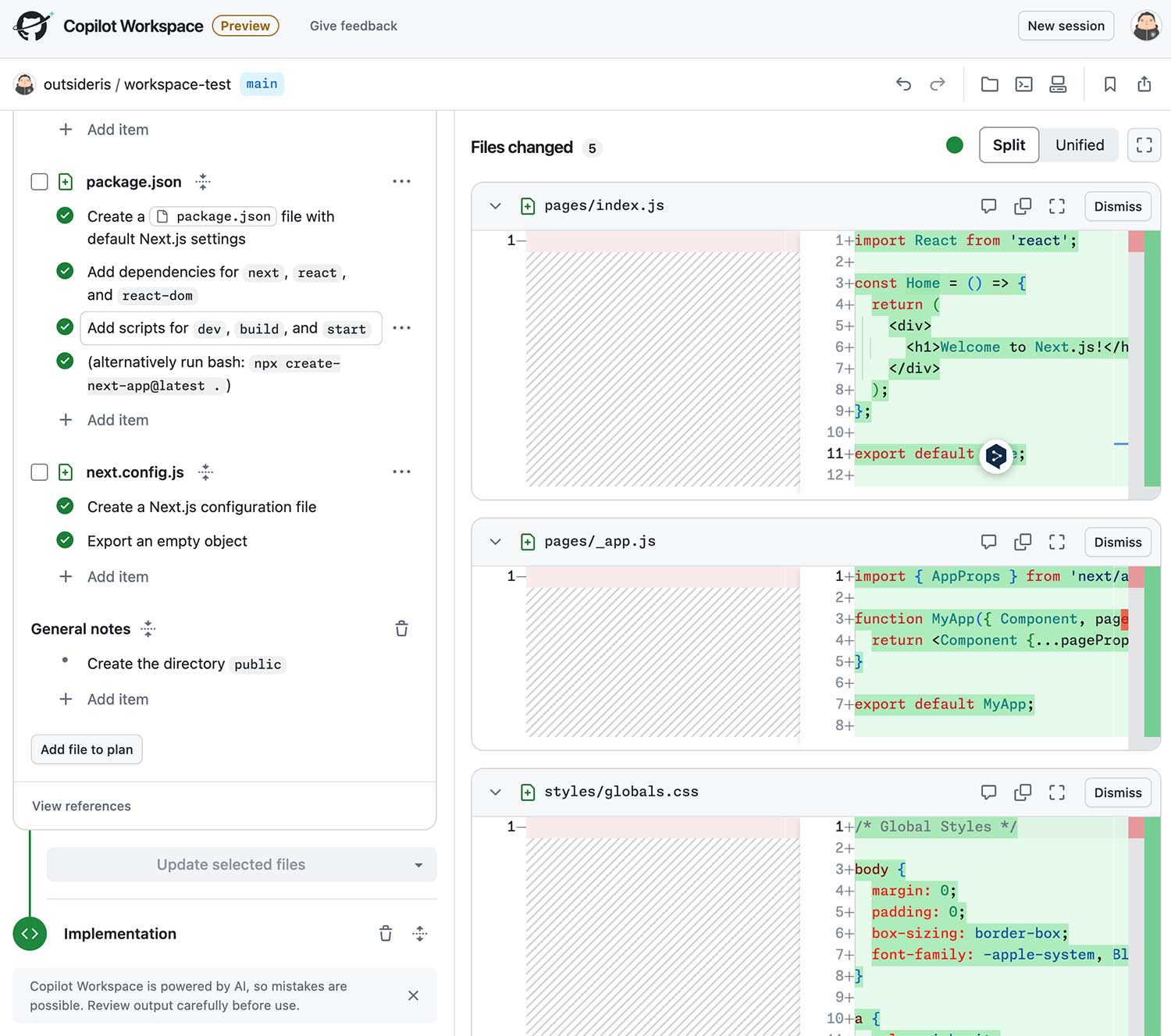Click the Update selected files button
The height and width of the screenshot is (1036, 1171).
[231, 865]
